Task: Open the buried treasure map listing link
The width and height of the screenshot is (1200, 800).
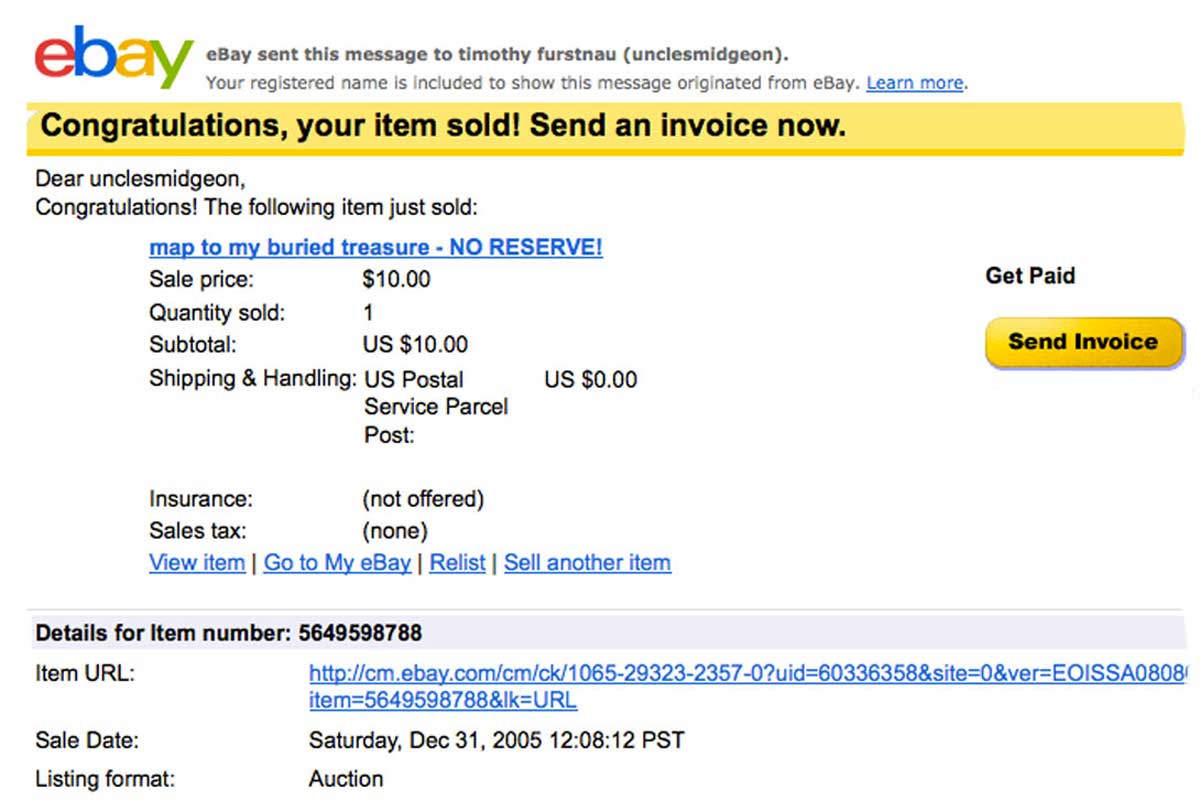Action: tap(376, 247)
